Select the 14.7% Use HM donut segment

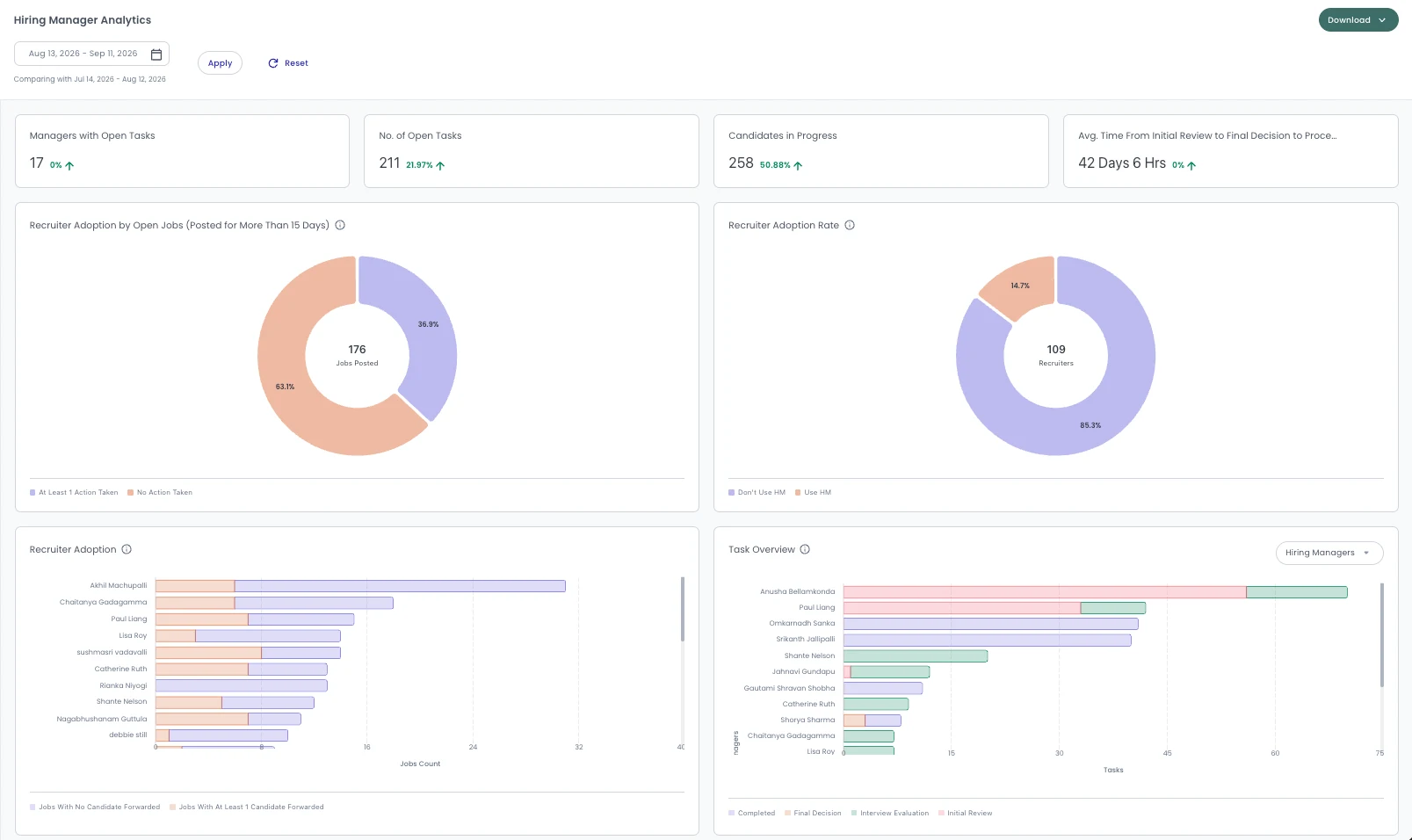pos(1022,286)
